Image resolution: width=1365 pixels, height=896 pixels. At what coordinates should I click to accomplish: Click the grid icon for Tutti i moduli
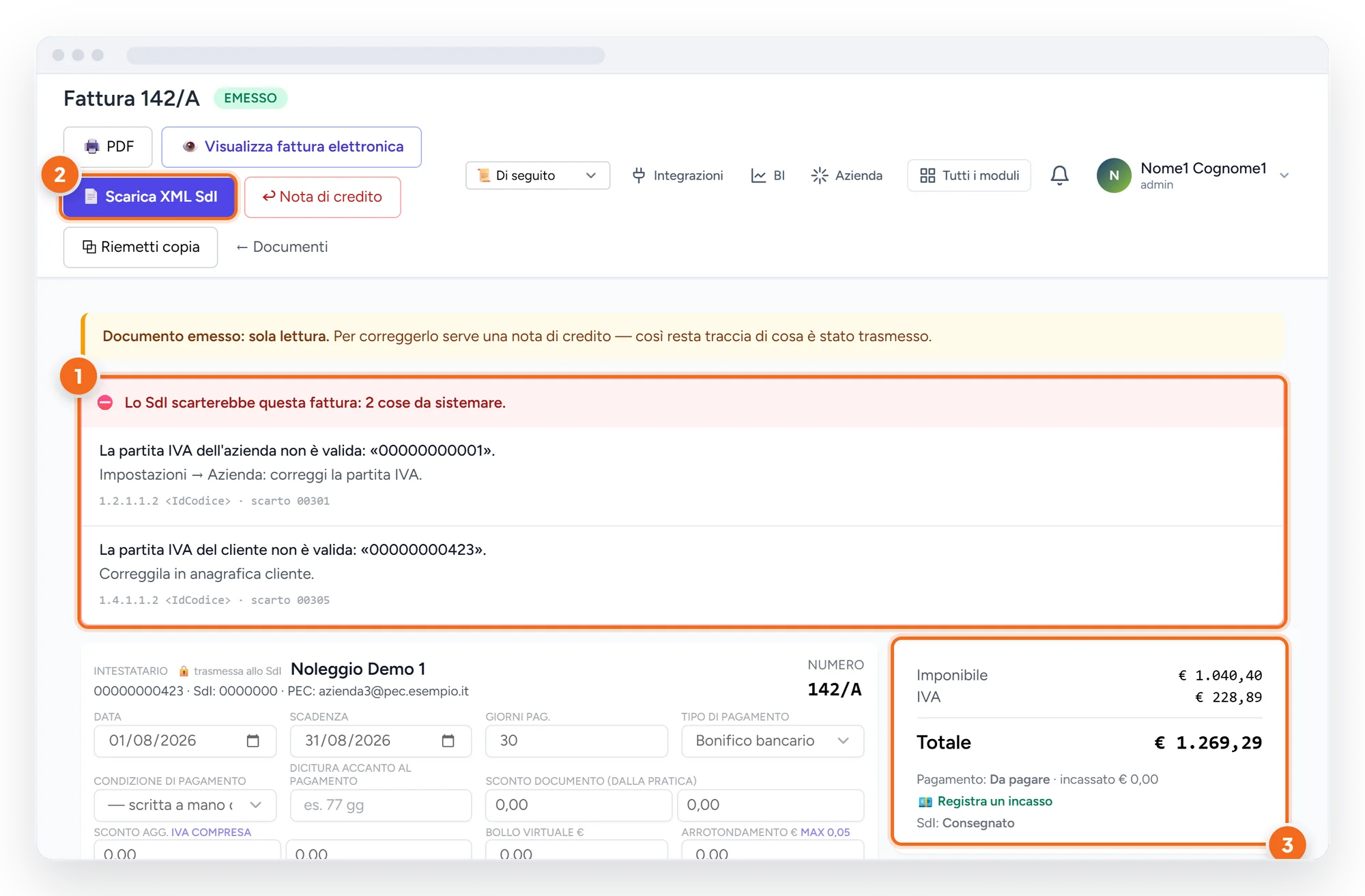coord(928,175)
